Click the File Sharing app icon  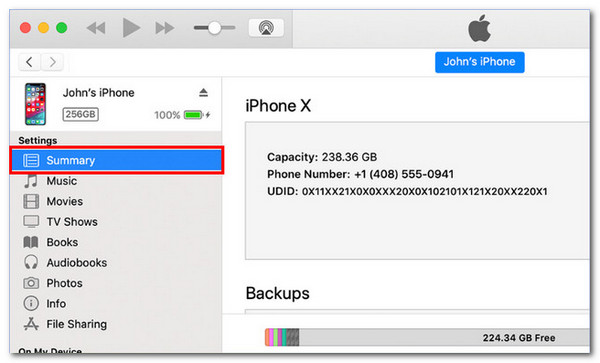[x=31, y=324]
